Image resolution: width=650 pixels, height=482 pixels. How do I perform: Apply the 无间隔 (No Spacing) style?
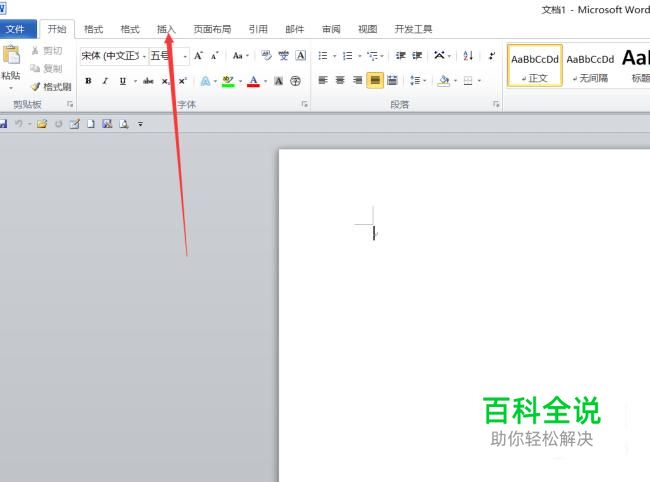pyautogui.click(x=590, y=65)
